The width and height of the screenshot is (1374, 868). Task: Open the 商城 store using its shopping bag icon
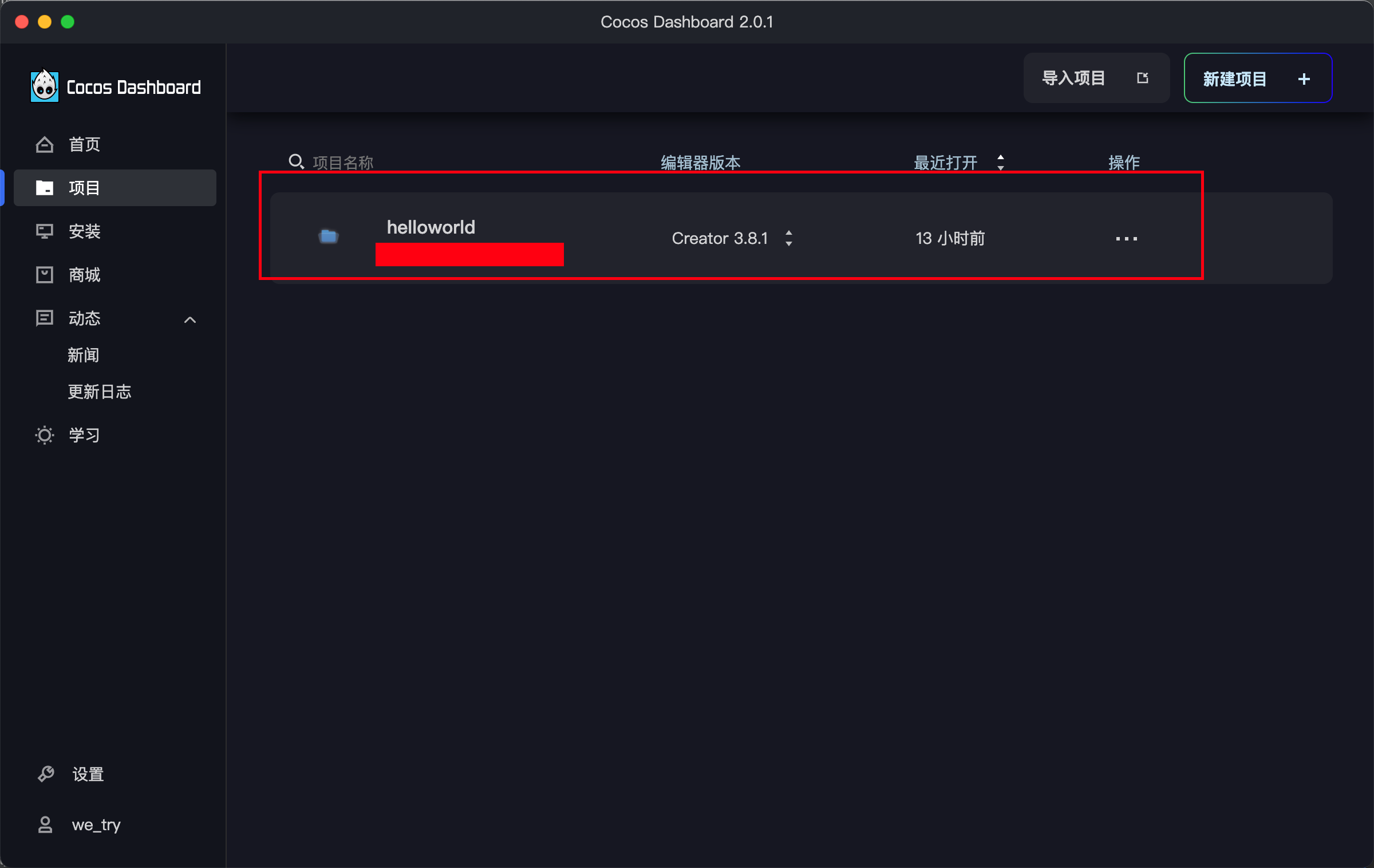pyautogui.click(x=44, y=275)
